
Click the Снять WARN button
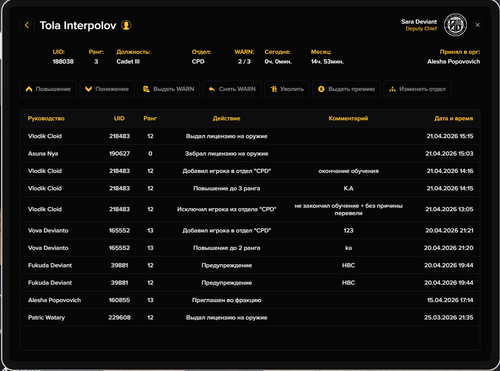(x=232, y=89)
